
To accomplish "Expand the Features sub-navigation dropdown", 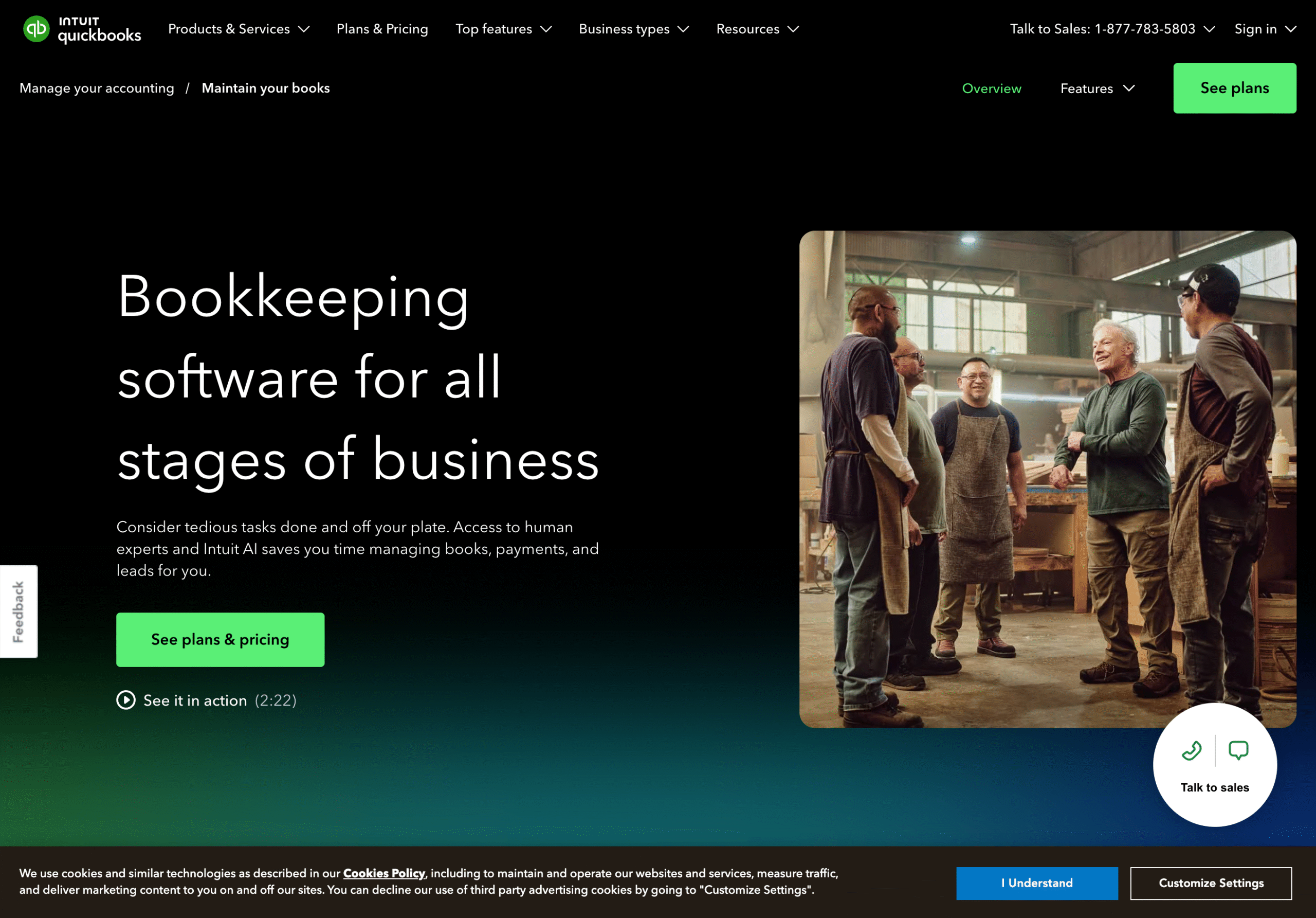I will (x=1097, y=88).
